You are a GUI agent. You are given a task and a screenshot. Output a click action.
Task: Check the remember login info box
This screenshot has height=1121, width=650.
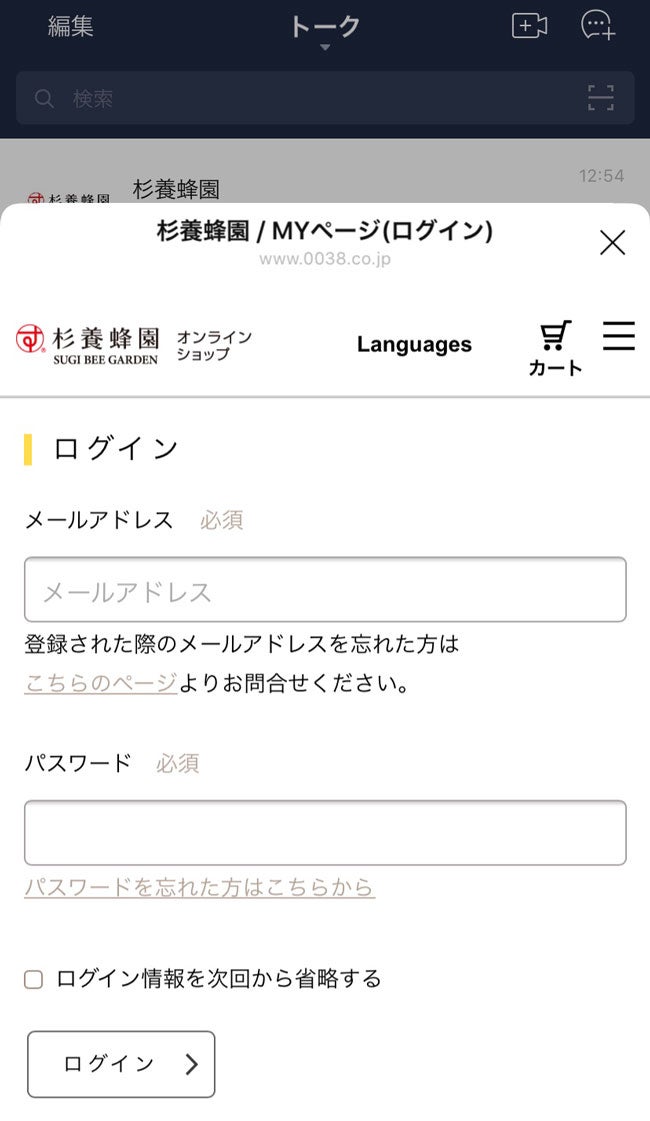point(34,979)
